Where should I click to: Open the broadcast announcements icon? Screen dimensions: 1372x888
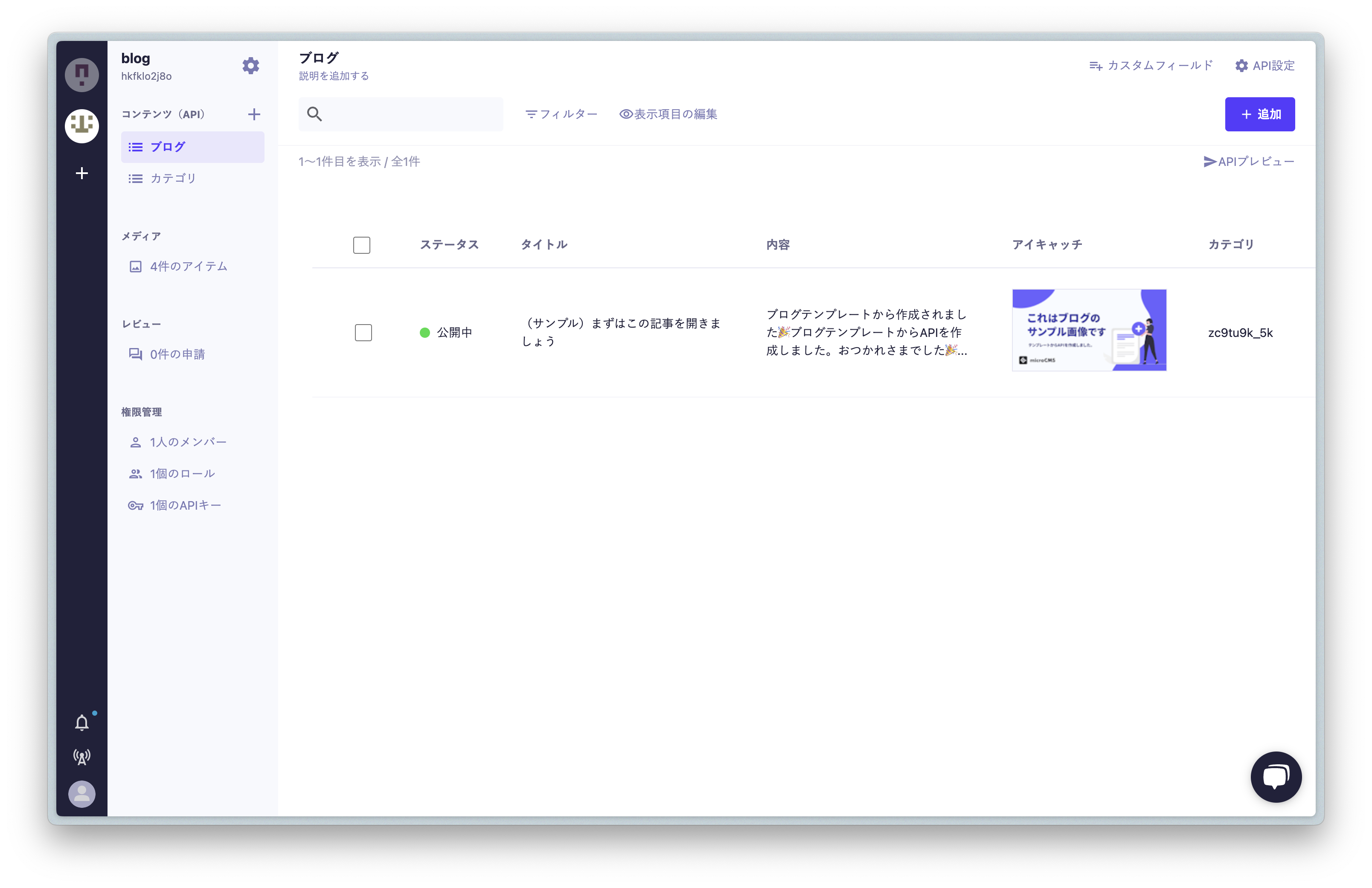tap(82, 757)
